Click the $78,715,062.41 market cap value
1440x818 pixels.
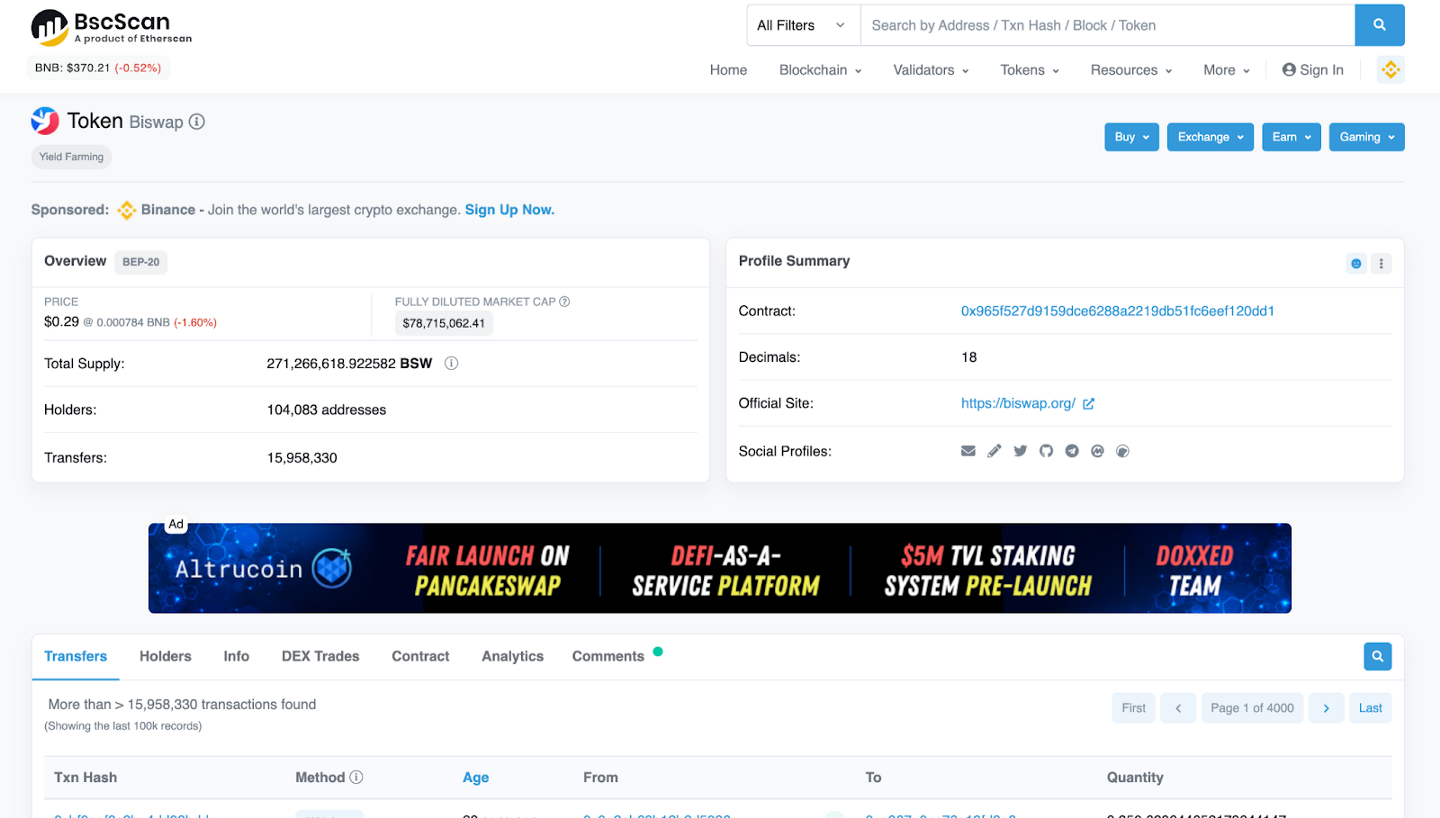click(443, 323)
